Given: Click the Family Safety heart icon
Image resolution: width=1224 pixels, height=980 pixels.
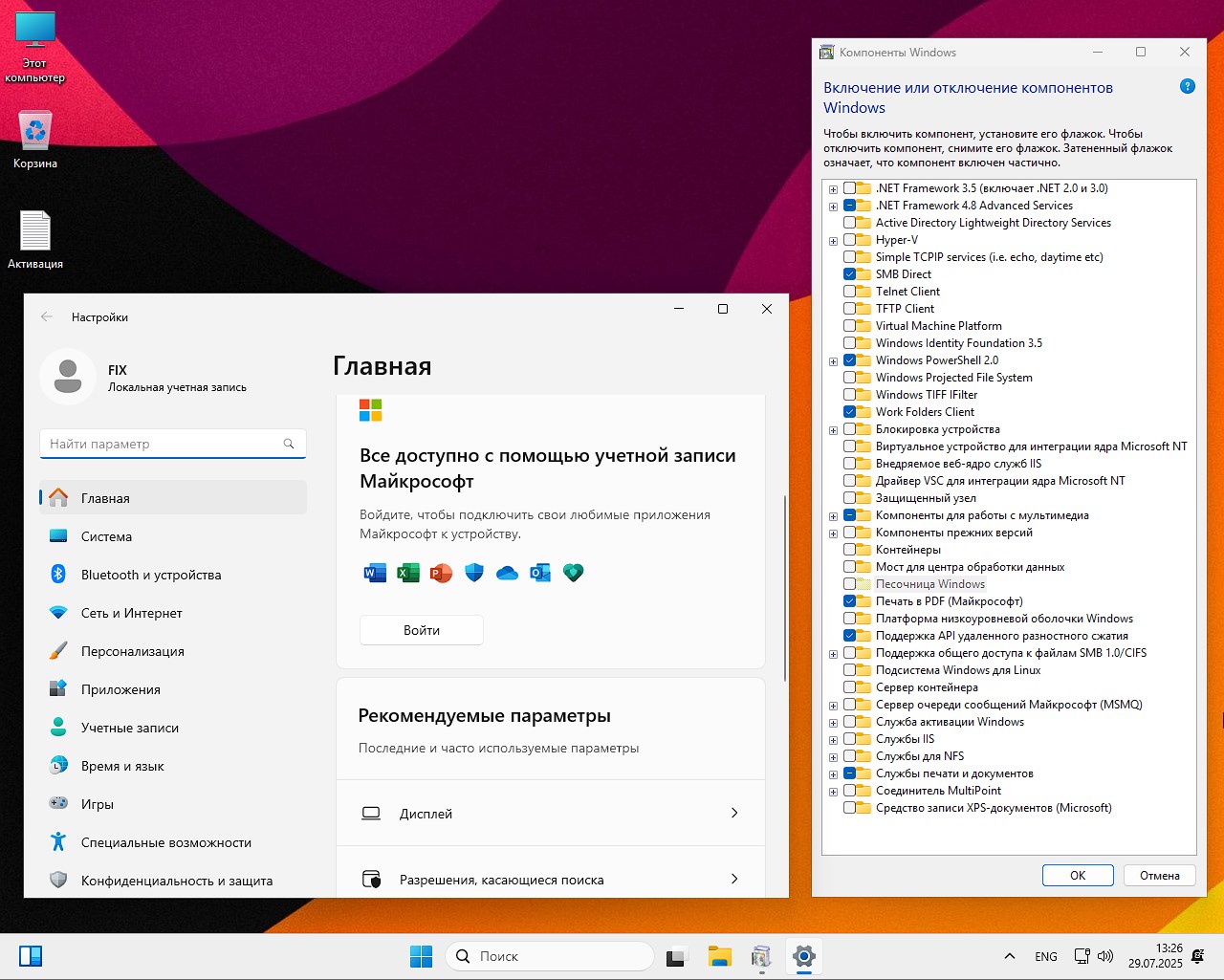Looking at the screenshot, I should click(x=573, y=573).
